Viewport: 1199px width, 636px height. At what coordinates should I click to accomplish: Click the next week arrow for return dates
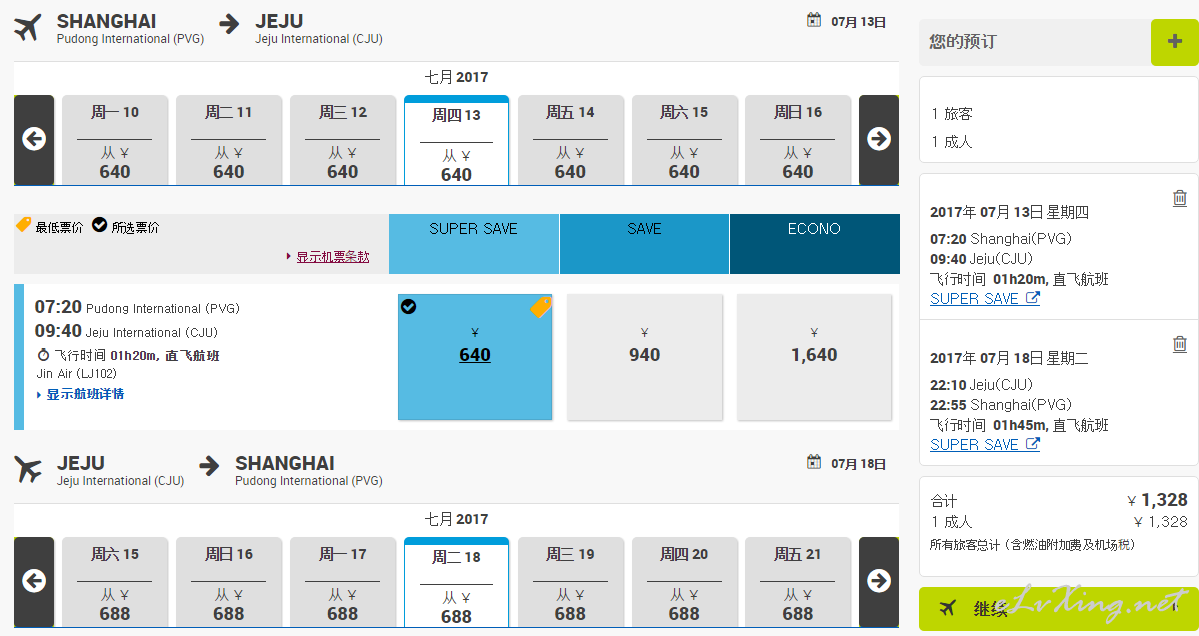[879, 581]
